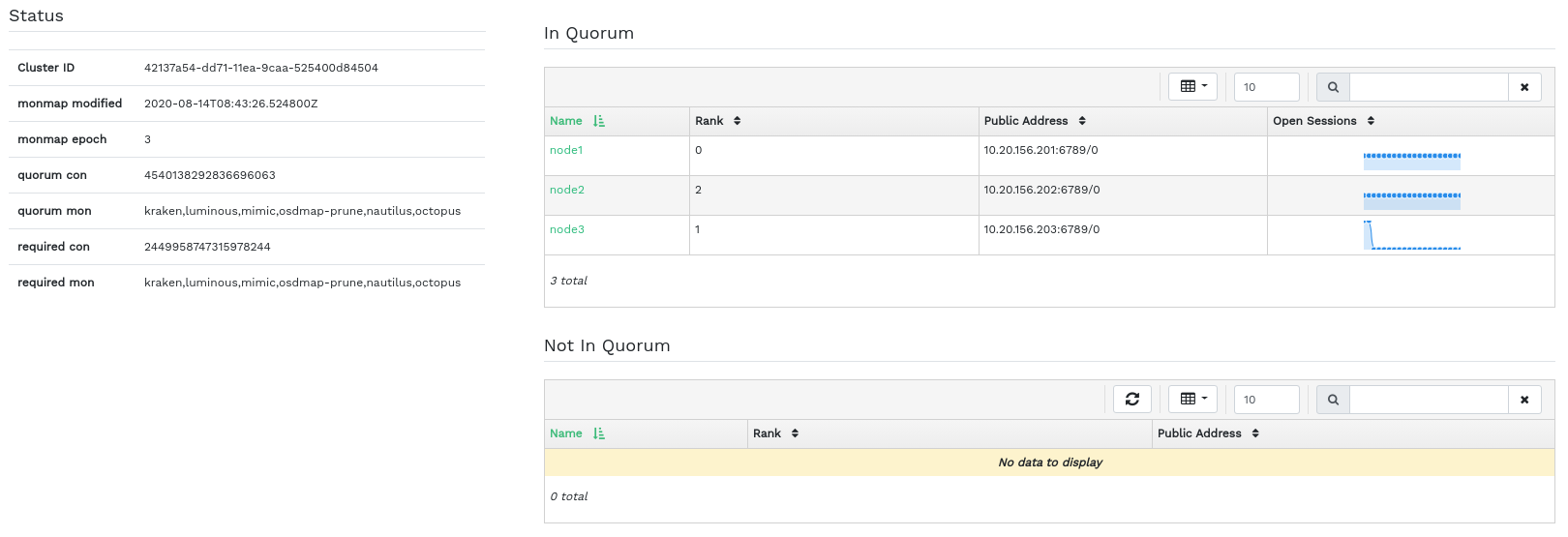The height and width of the screenshot is (537, 1568).
Task: Open column toggle dropdown in In Quorum table
Action: point(1192,87)
